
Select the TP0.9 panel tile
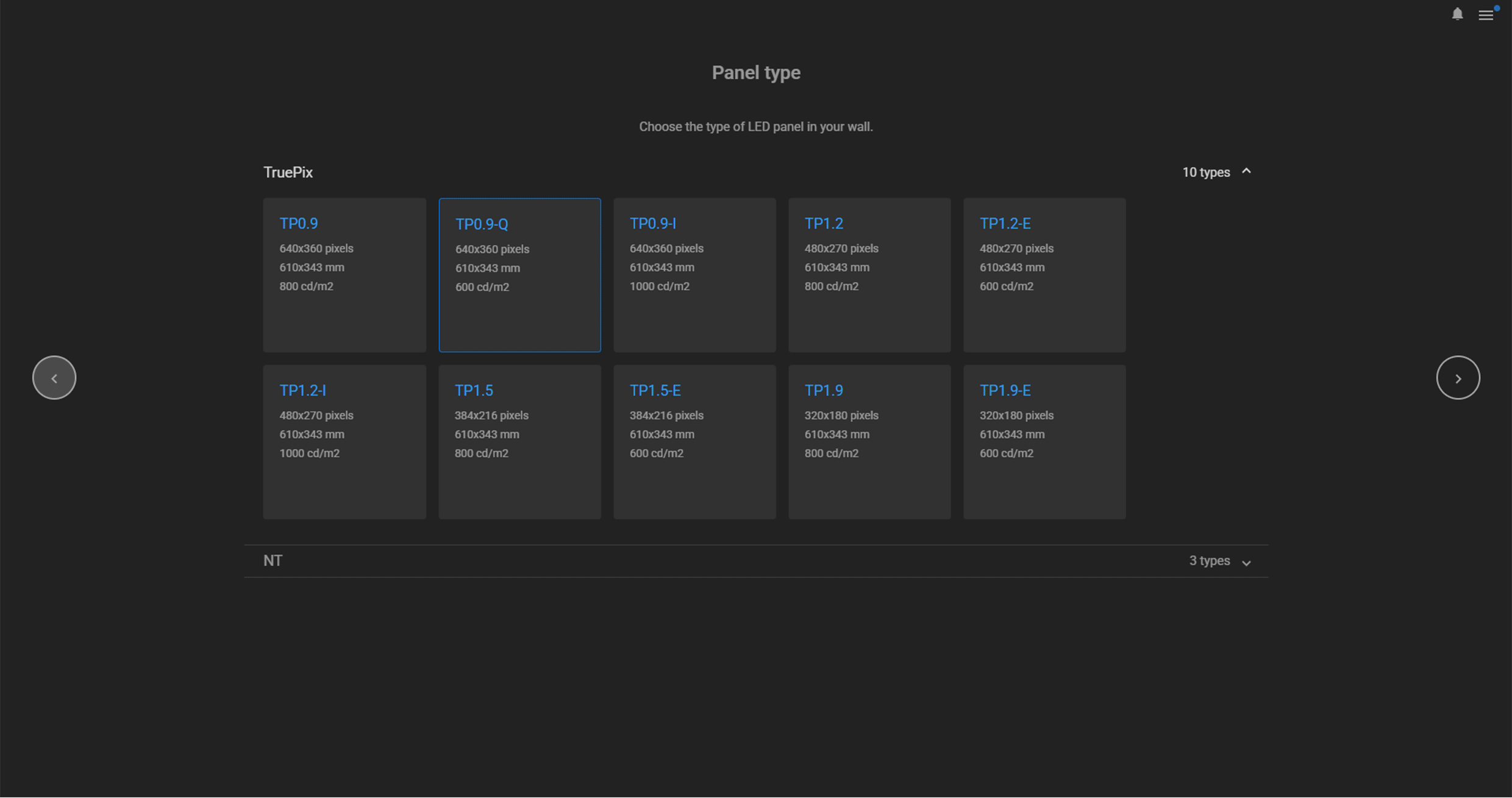click(x=344, y=275)
